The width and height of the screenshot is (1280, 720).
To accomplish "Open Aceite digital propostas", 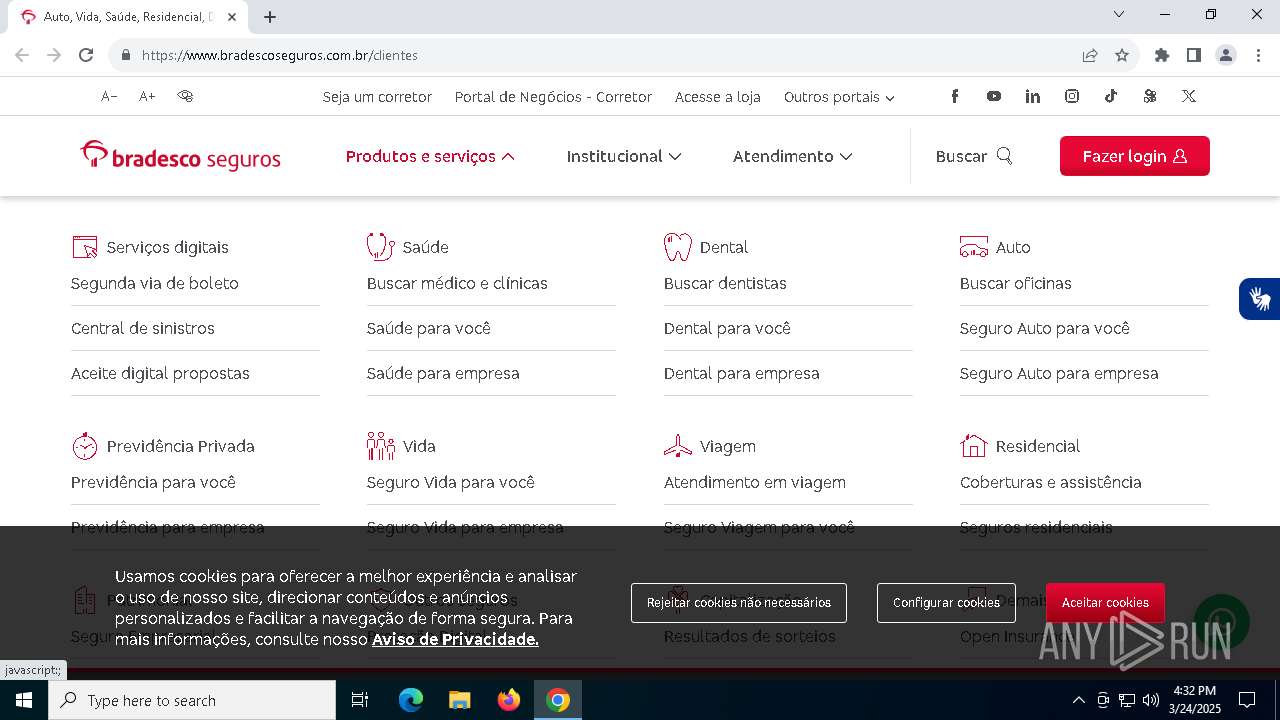I will click(160, 373).
